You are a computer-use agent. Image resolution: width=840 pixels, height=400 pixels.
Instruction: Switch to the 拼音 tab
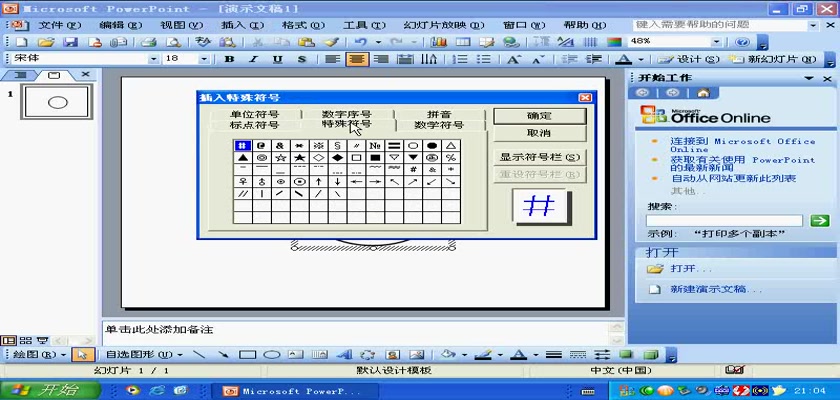(439, 114)
